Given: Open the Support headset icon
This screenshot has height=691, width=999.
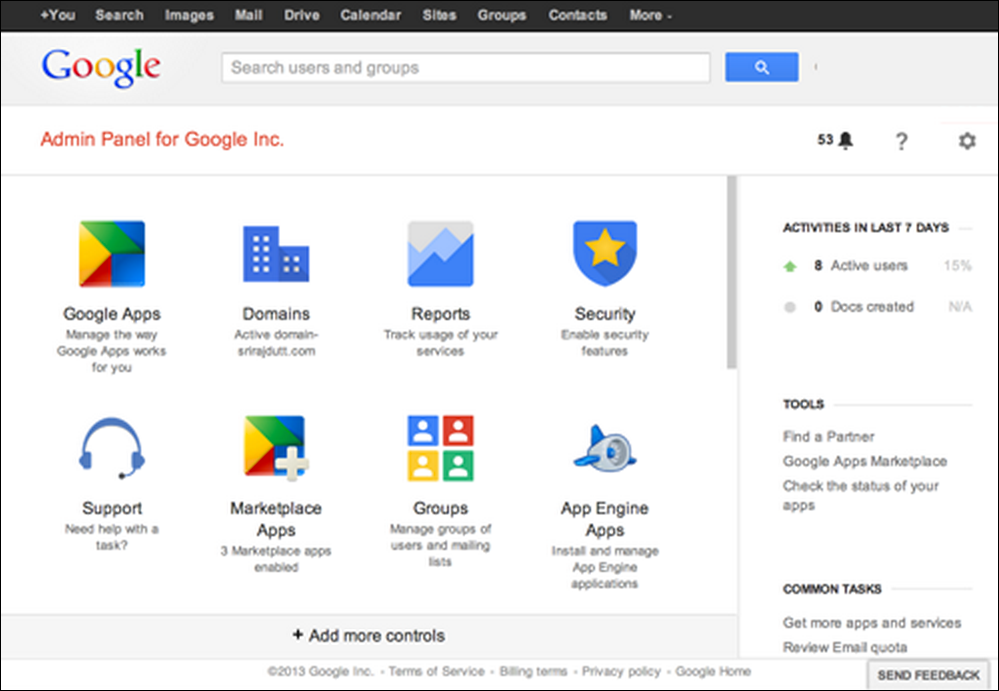Looking at the screenshot, I should point(111,449).
